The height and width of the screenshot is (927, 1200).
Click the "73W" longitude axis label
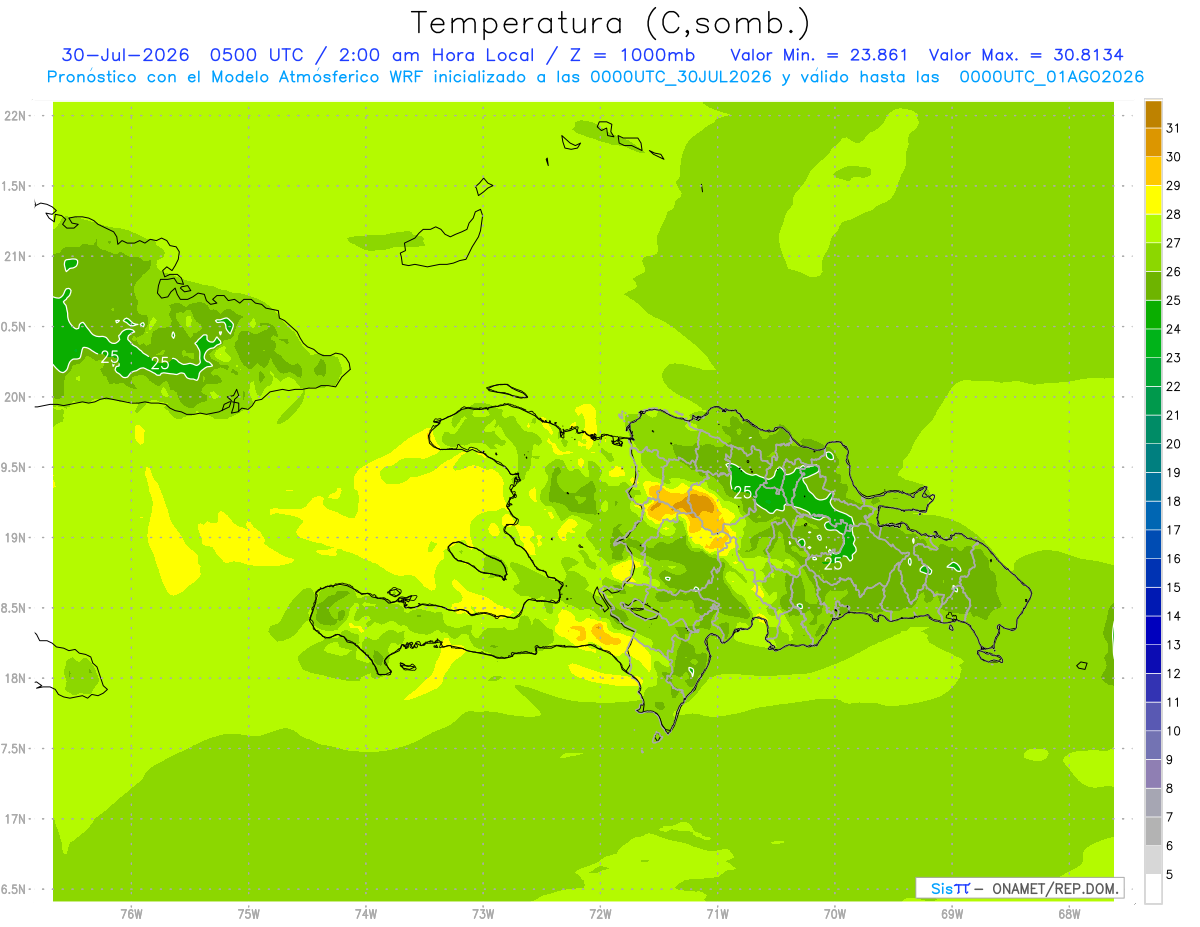(483, 914)
